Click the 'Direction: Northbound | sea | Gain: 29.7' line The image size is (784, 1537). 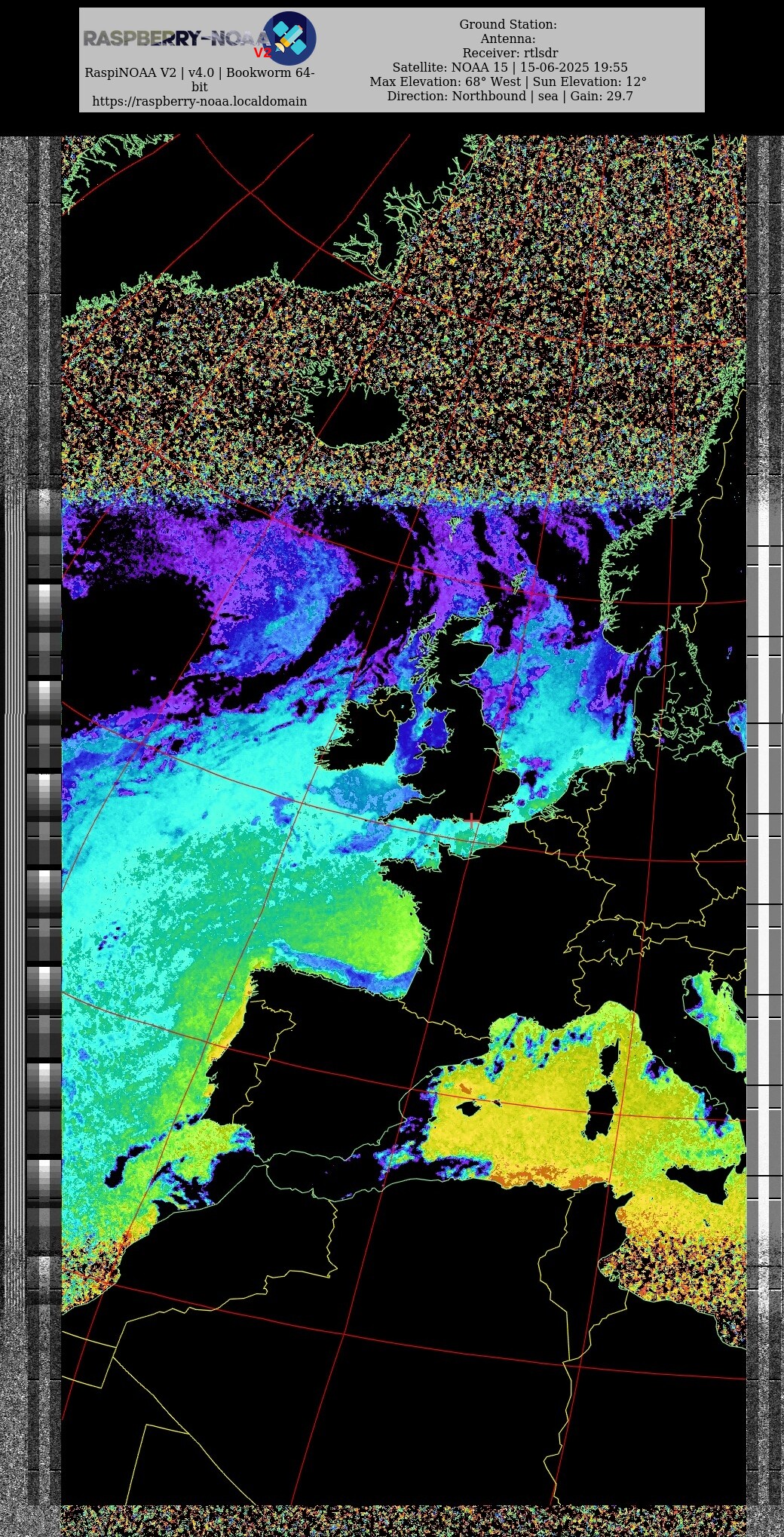510,96
